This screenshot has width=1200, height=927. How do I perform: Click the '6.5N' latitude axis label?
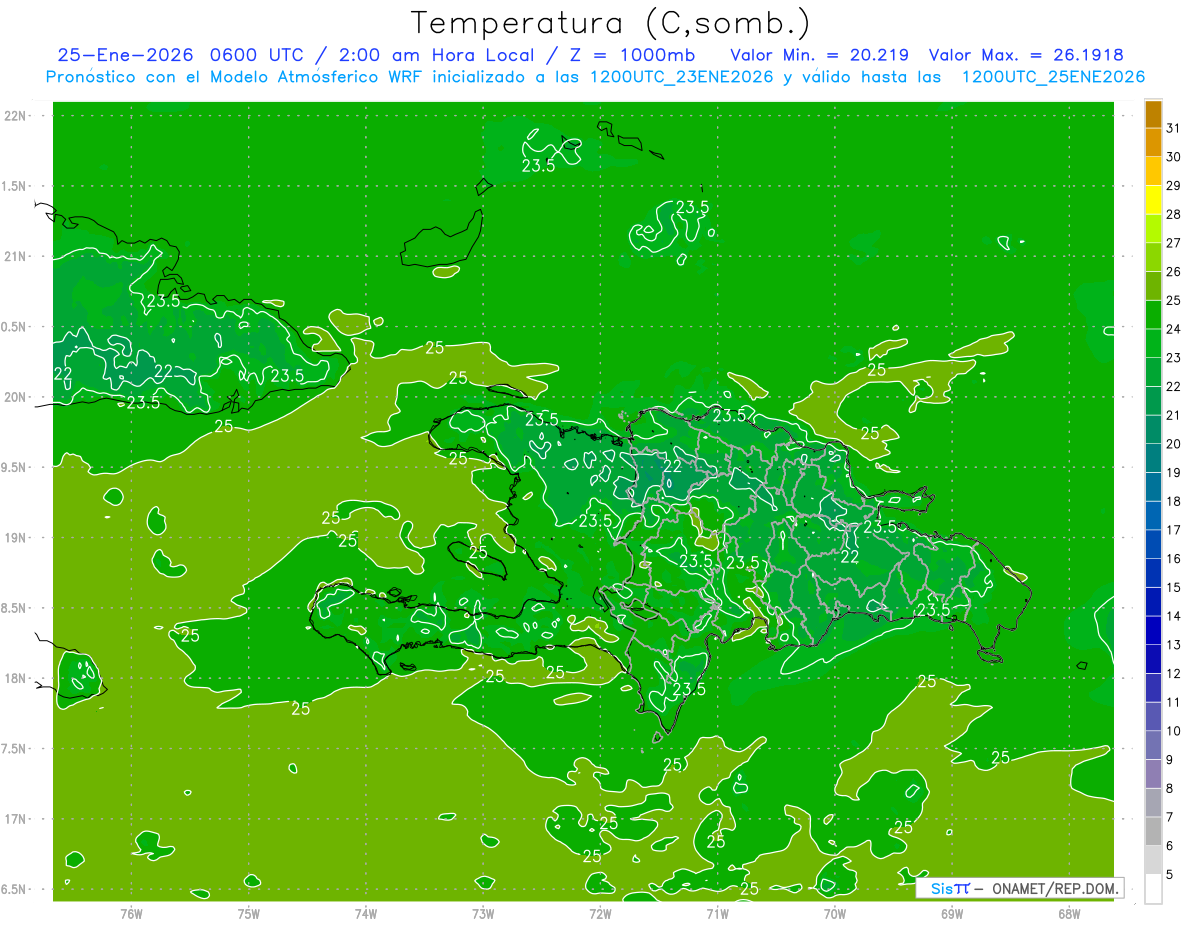point(14,889)
